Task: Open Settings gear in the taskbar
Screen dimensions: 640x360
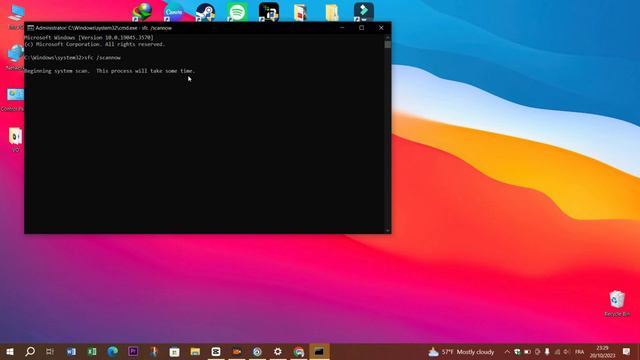Action: 278,351
